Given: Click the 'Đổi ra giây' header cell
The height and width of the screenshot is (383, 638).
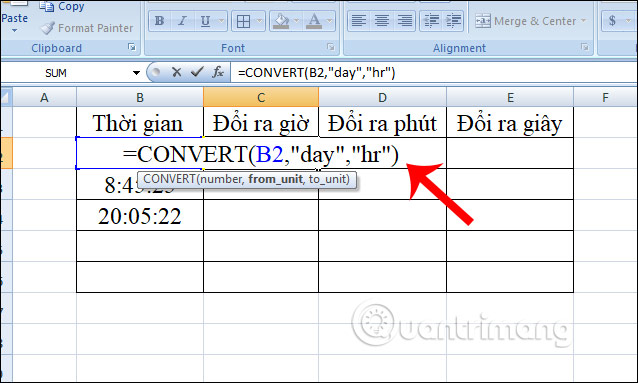Looking at the screenshot, I should (x=510, y=123).
